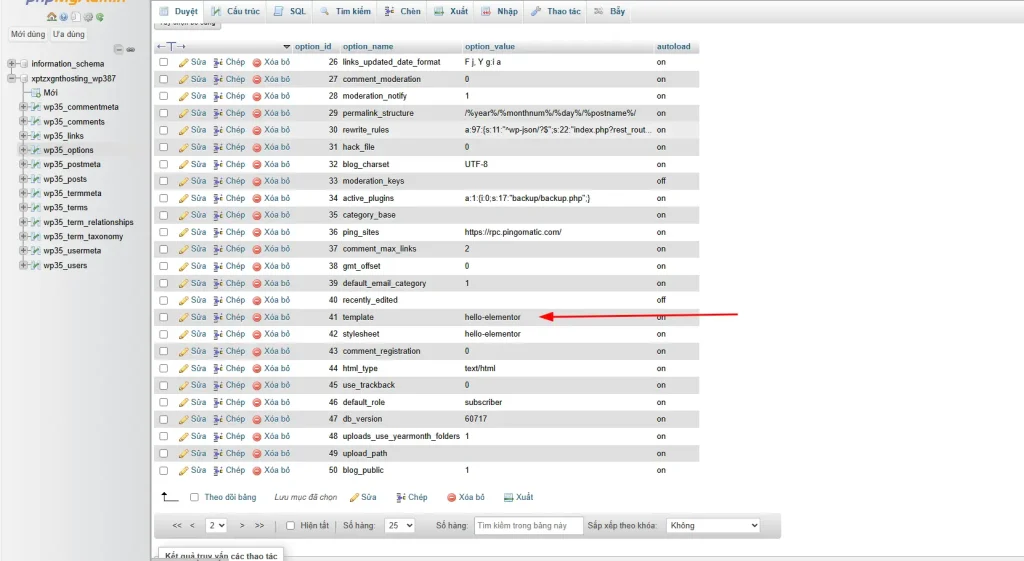Click the pencil icon for blog_charset row
The image size is (1024, 561).
(x=184, y=165)
